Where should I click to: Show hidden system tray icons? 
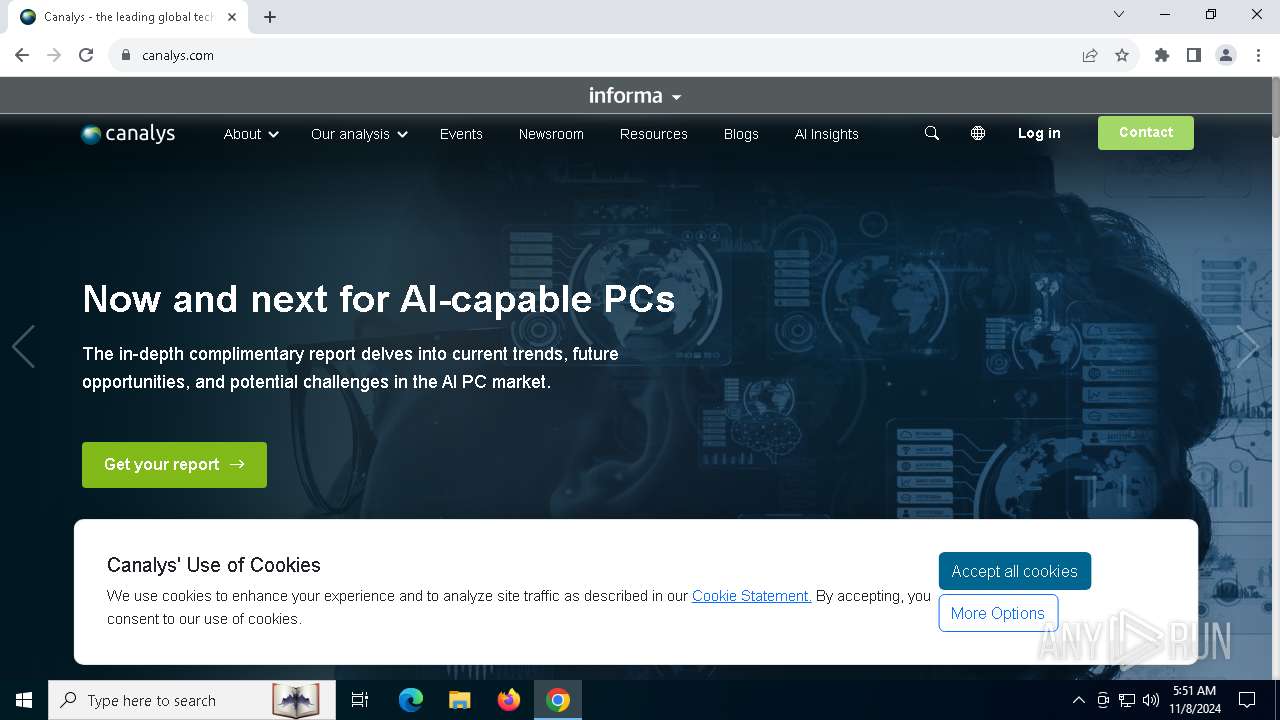1078,700
